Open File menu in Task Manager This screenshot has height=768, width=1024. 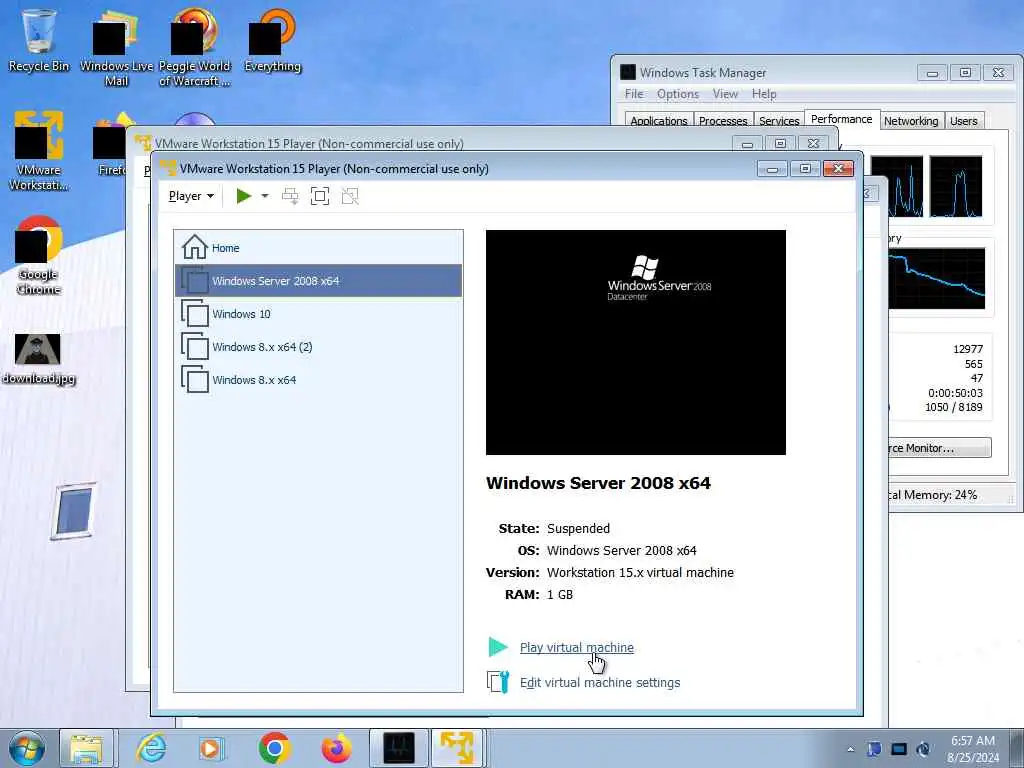tap(633, 94)
